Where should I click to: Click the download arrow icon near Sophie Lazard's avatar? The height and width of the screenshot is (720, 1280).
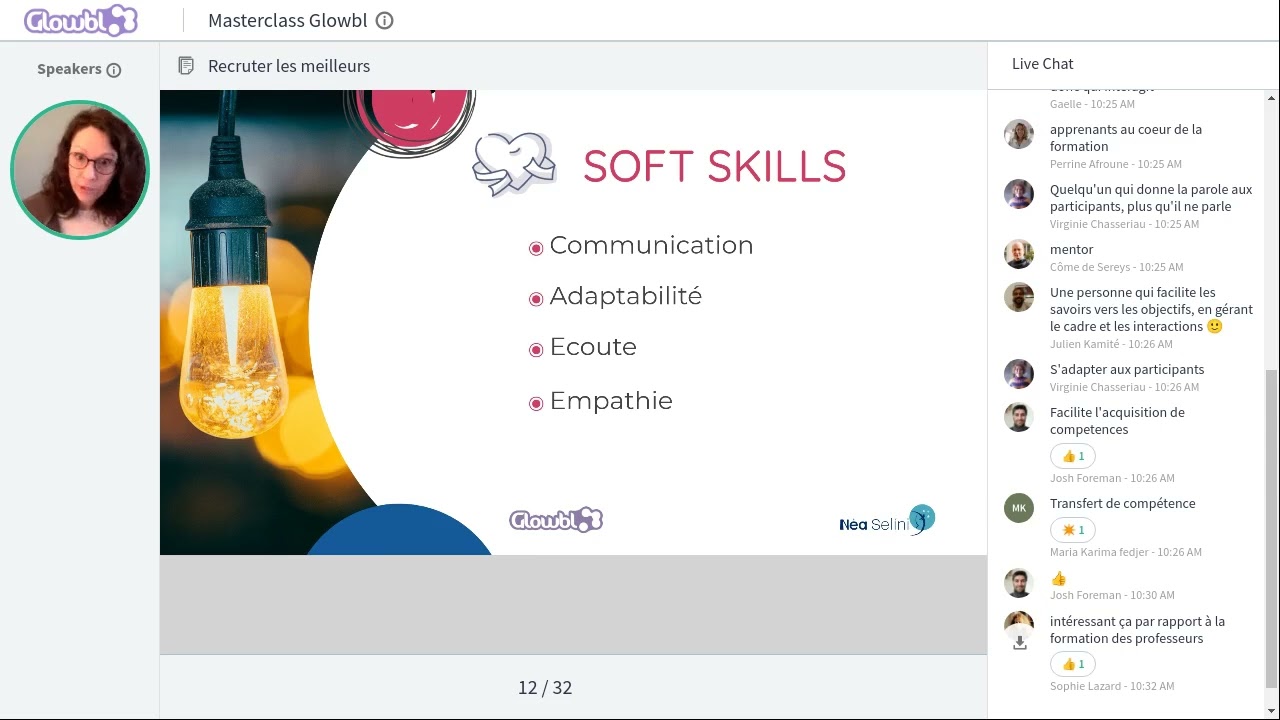tap(1020, 643)
